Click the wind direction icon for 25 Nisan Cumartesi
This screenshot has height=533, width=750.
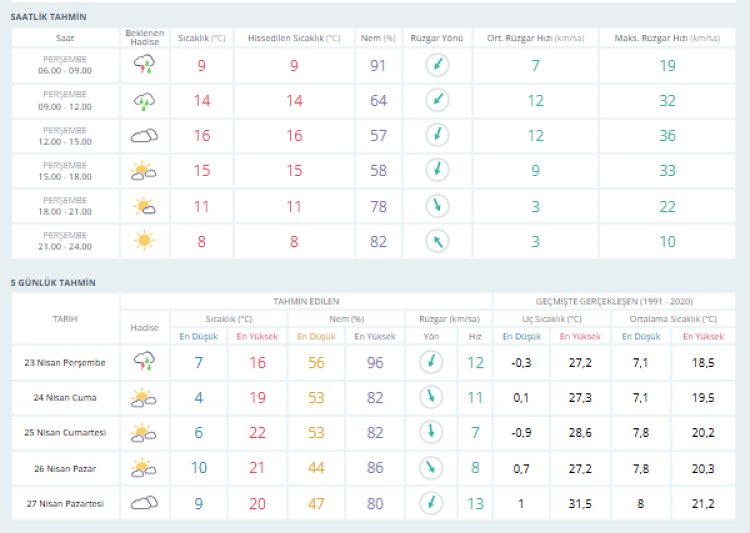431,432
